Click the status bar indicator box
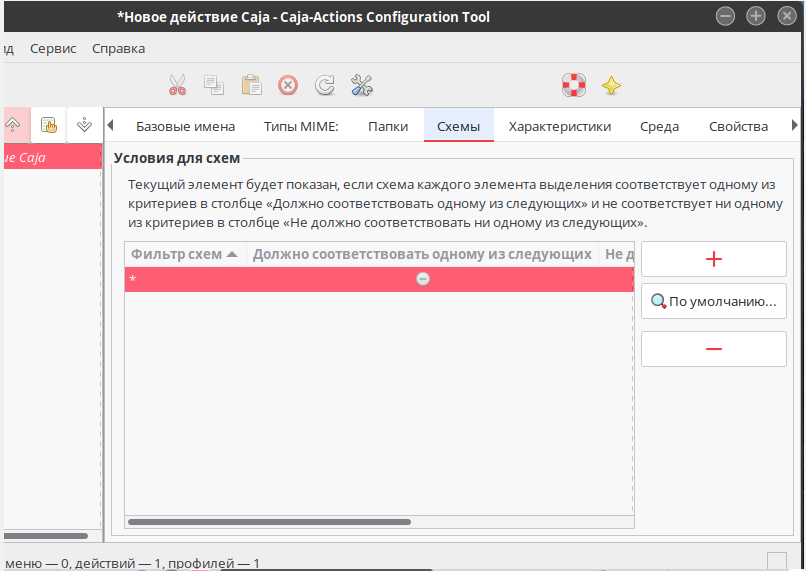The image size is (806, 571). click(x=777, y=561)
